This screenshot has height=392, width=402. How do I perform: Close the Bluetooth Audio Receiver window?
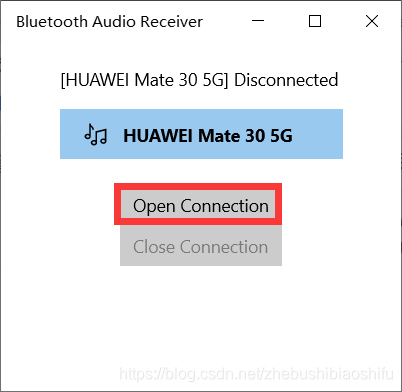[x=372, y=22]
